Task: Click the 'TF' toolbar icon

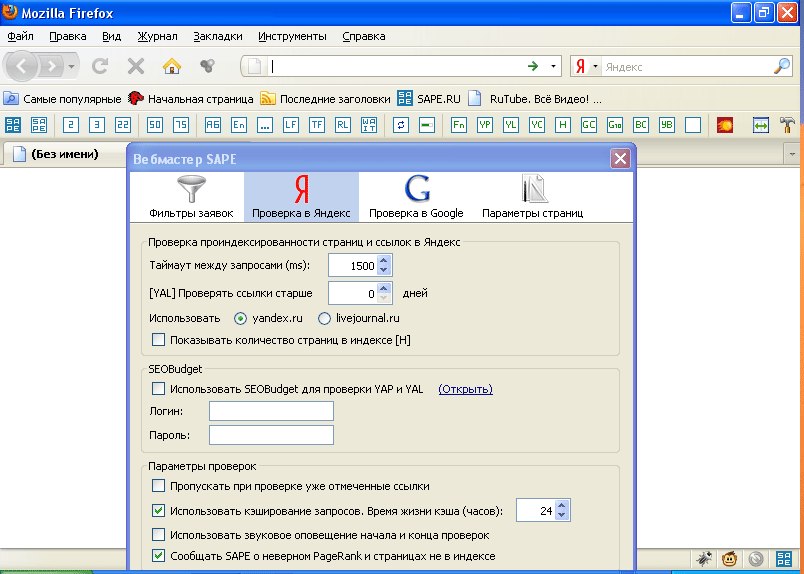Action: [317, 125]
